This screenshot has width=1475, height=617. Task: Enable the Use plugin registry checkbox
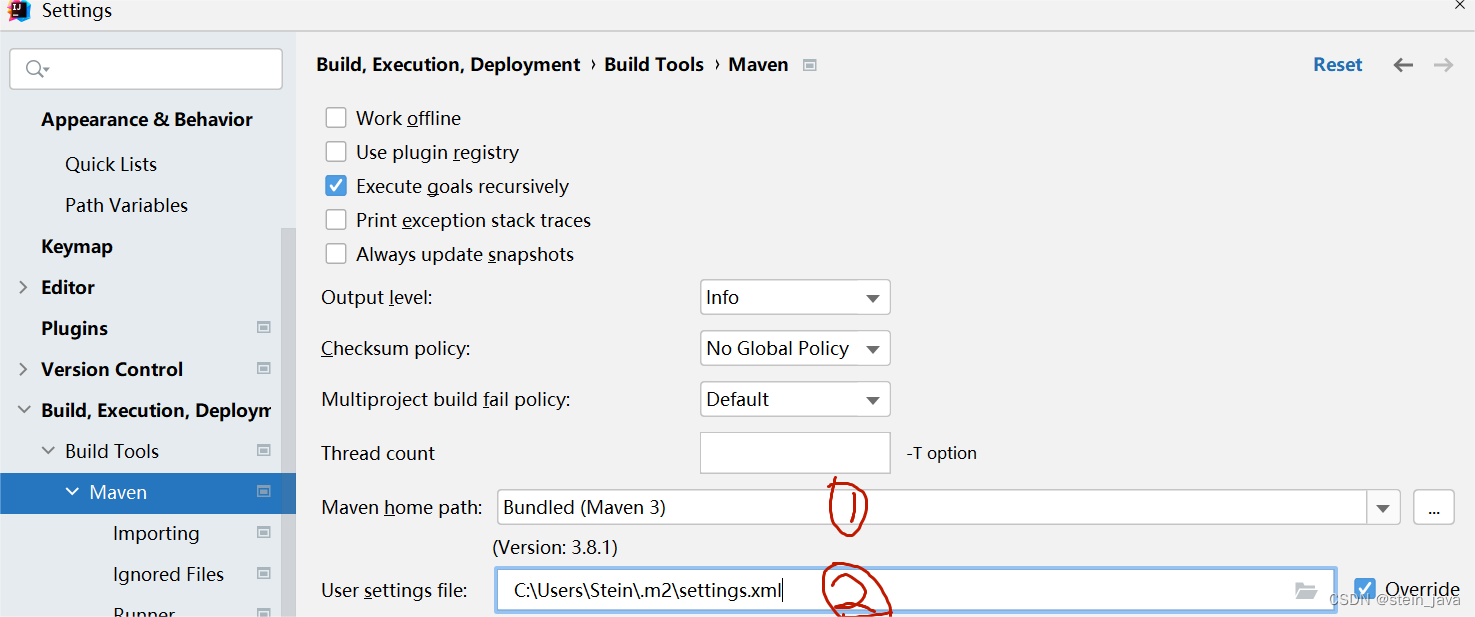336,152
